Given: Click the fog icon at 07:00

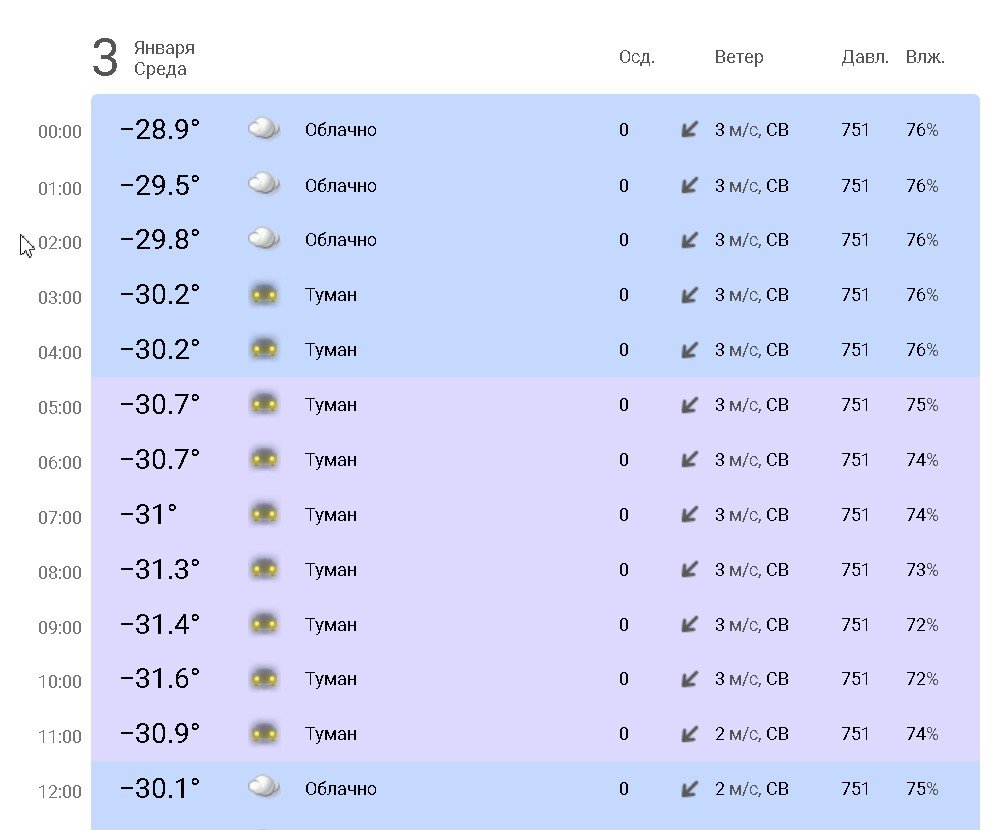Looking at the screenshot, I should click(264, 514).
